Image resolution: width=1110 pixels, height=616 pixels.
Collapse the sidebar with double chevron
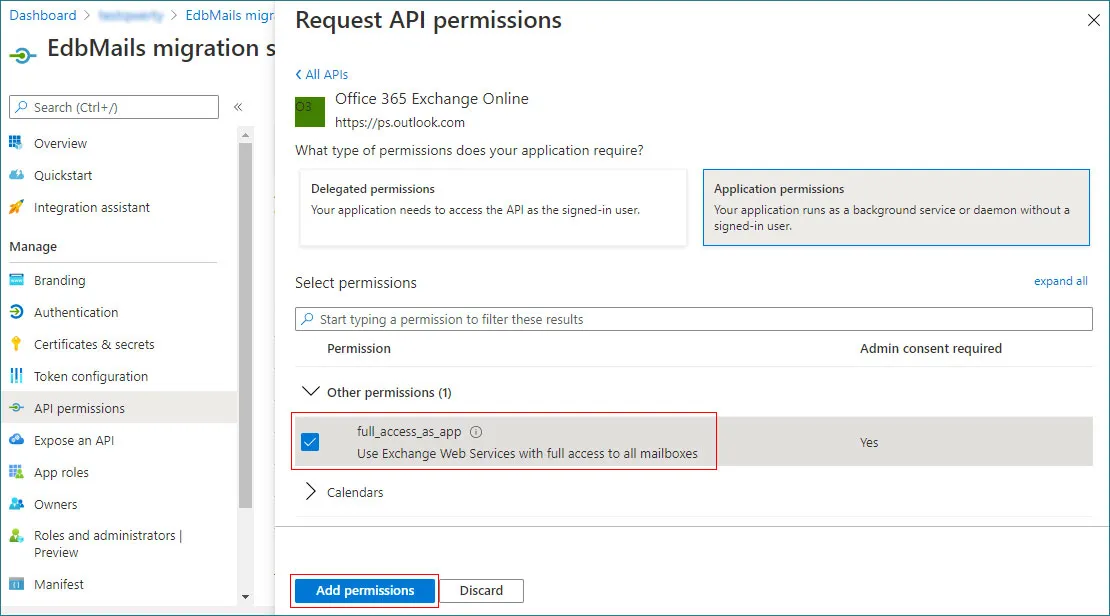pos(238,107)
